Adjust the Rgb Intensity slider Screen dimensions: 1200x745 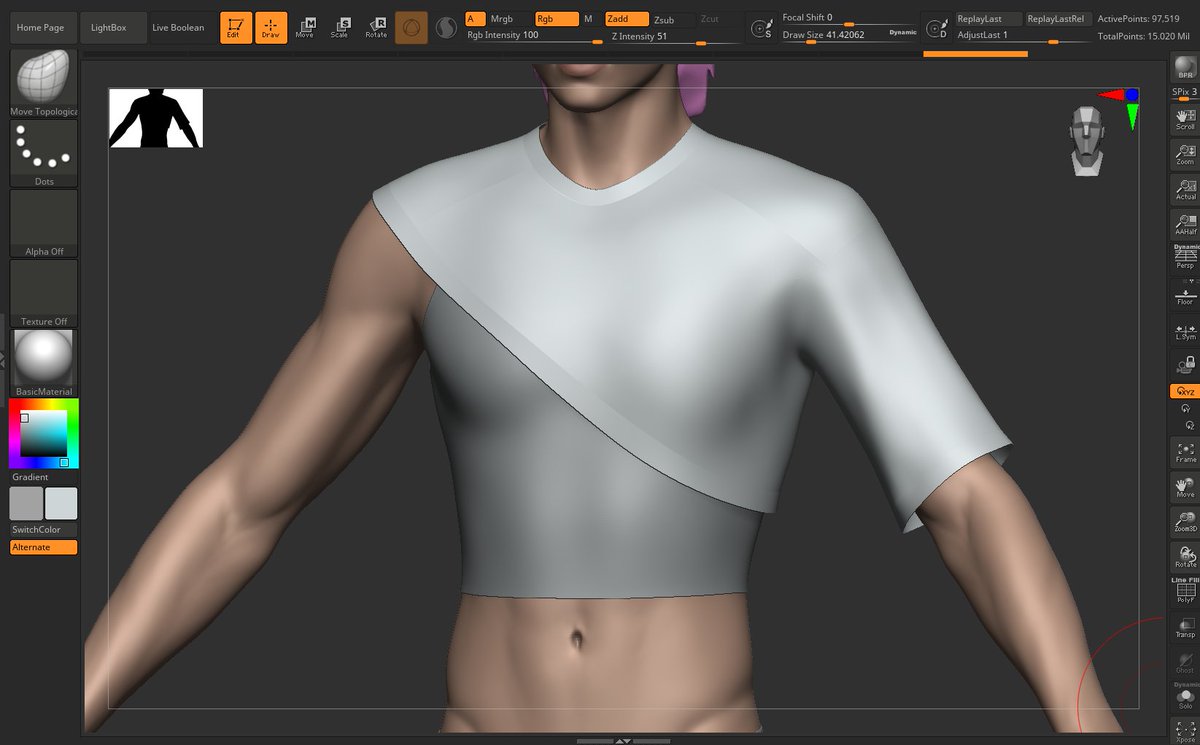[535, 36]
